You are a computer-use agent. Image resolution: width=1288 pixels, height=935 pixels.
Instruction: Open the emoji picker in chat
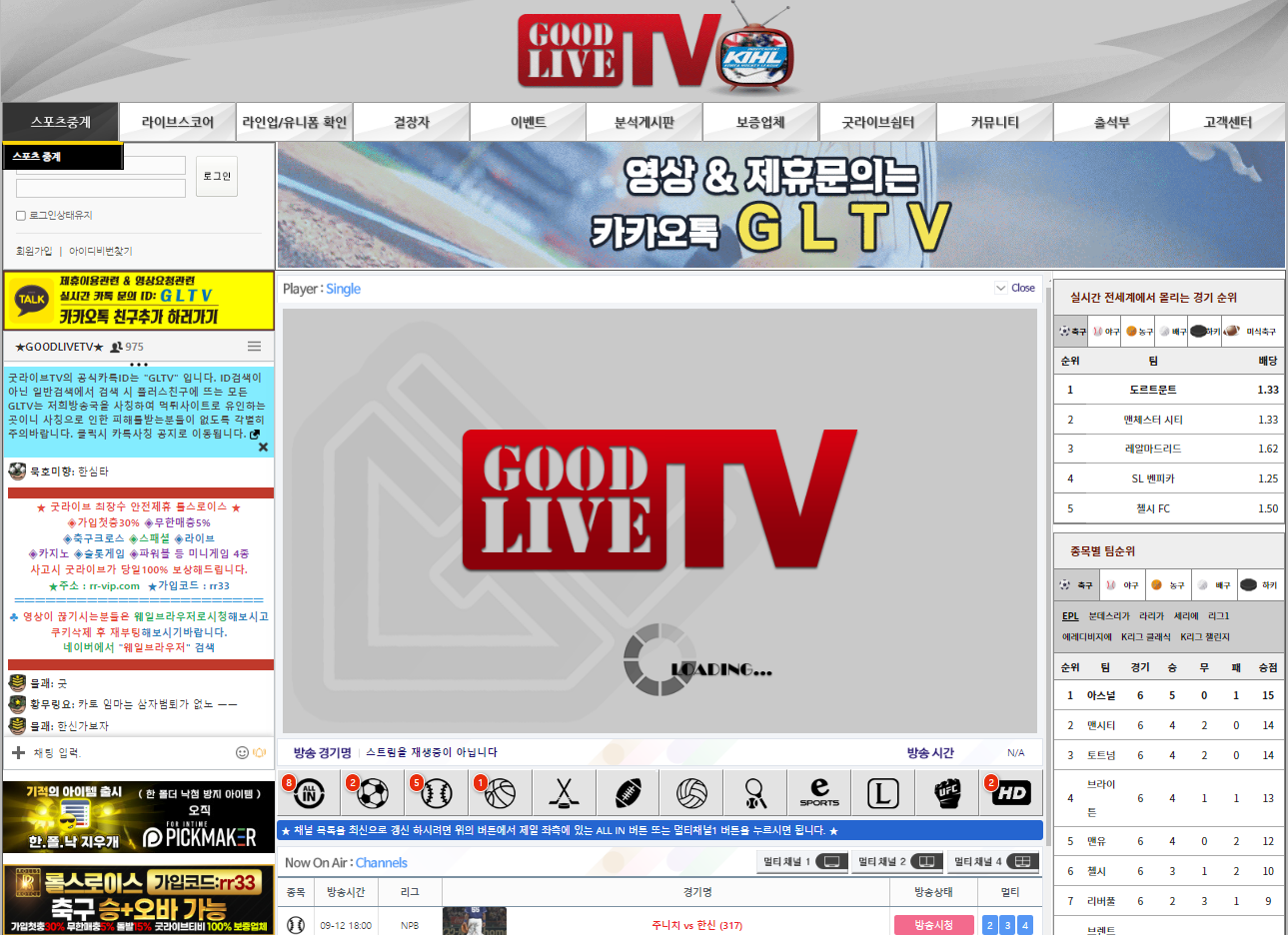[x=242, y=752]
